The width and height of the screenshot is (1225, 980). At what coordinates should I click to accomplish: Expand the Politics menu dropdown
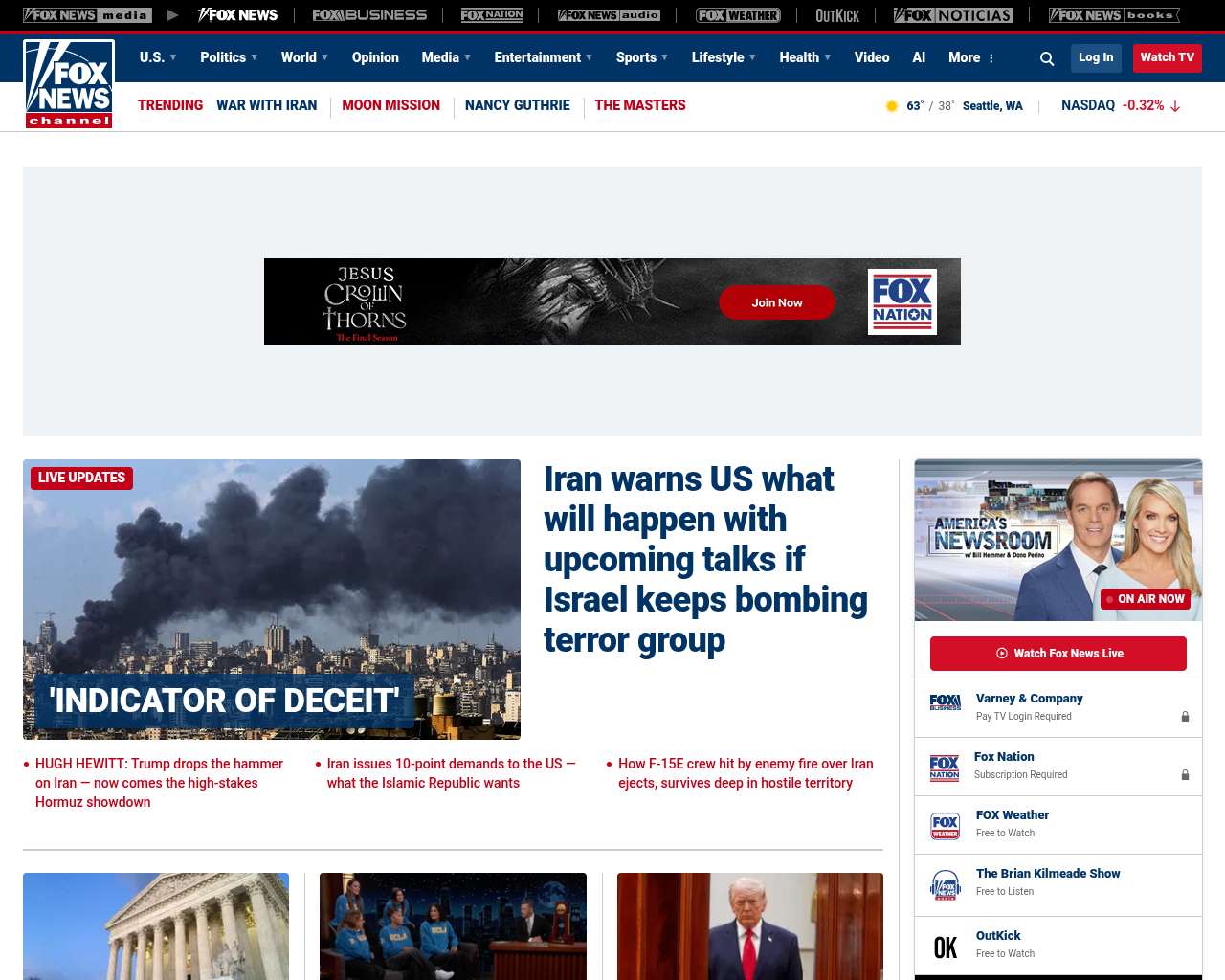[x=229, y=57]
